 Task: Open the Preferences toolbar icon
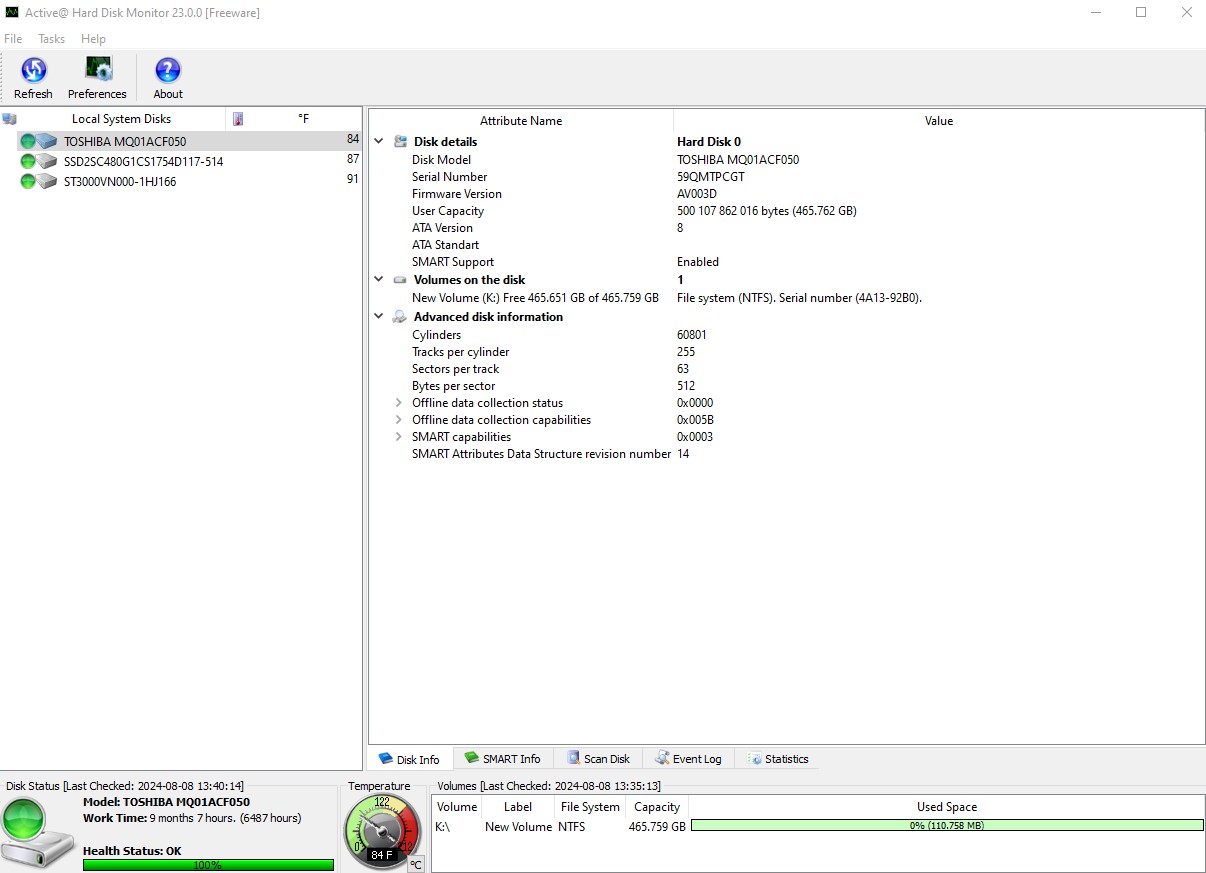coord(96,70)
